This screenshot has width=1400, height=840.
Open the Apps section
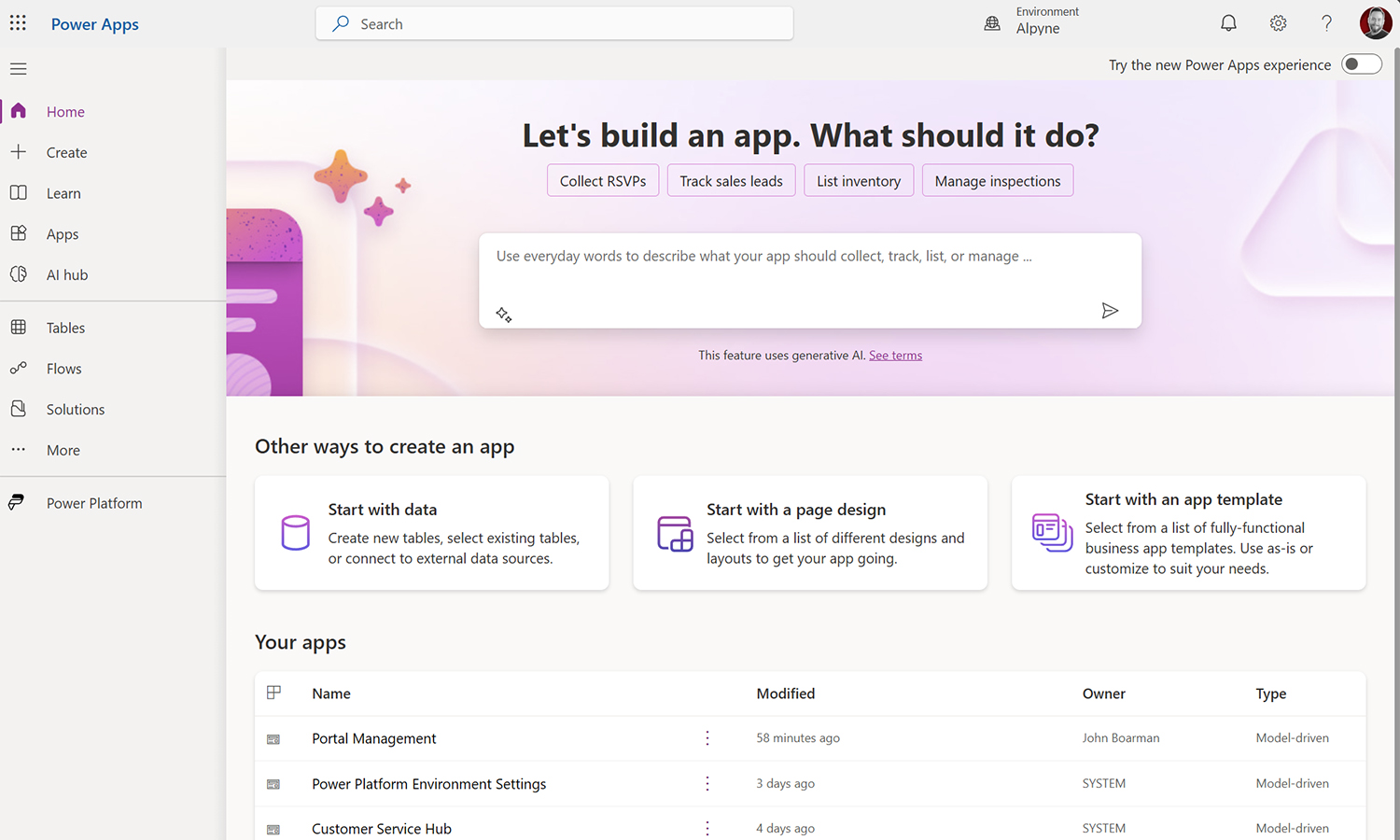(61, 233)
